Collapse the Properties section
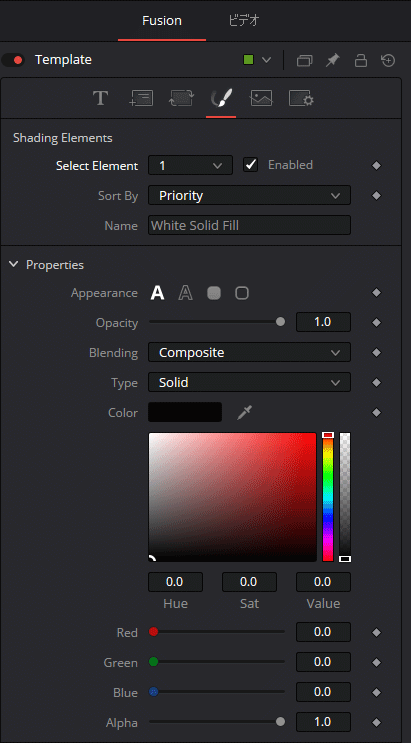 click(13, 264)
